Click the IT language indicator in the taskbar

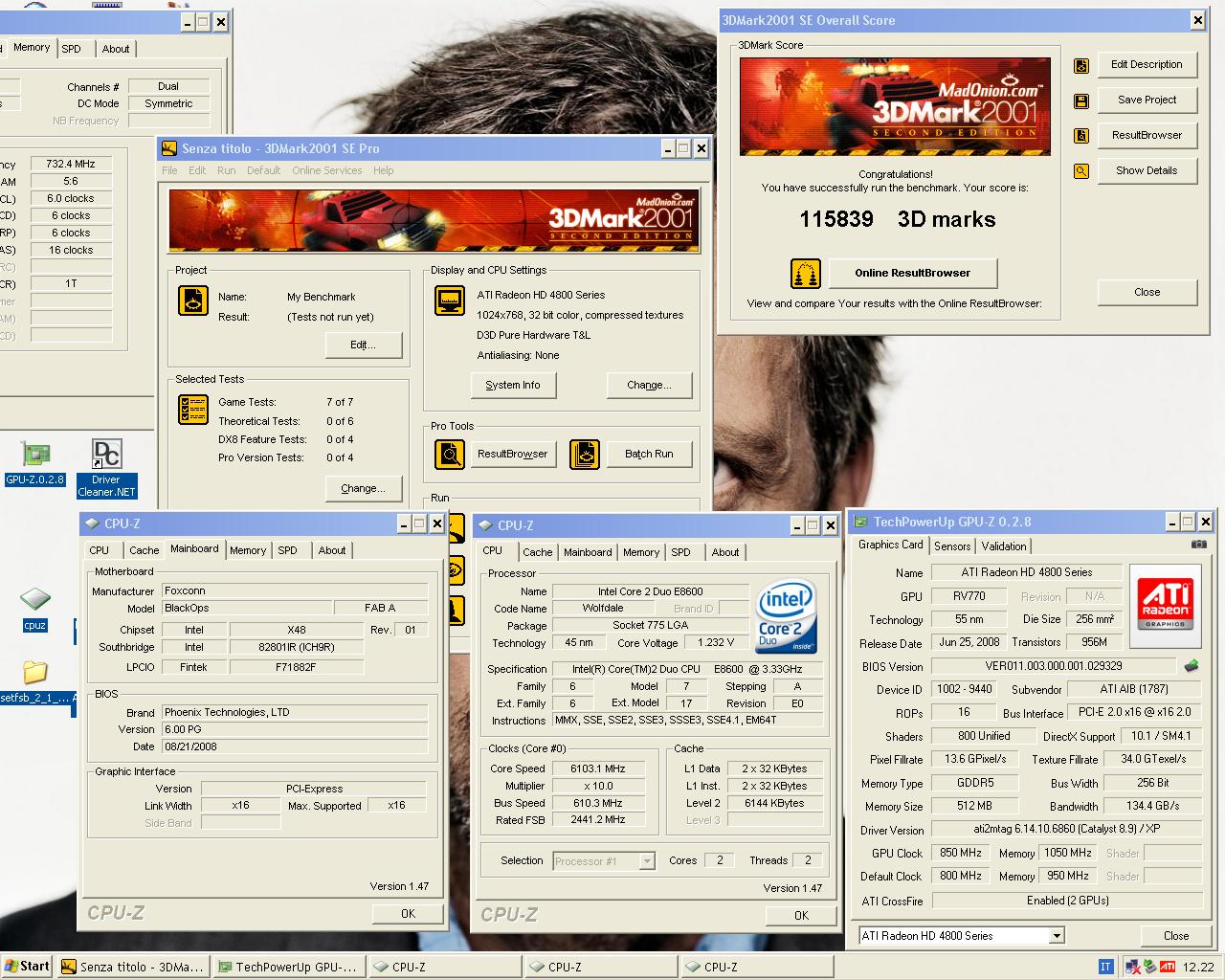coord(1105,967)
